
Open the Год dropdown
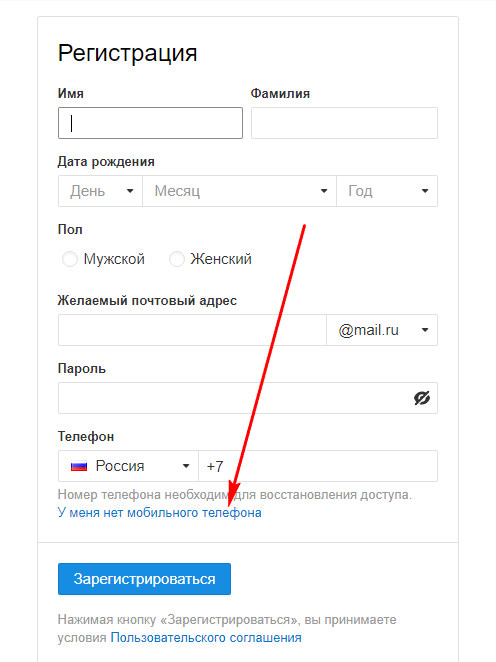click(387, 191)
